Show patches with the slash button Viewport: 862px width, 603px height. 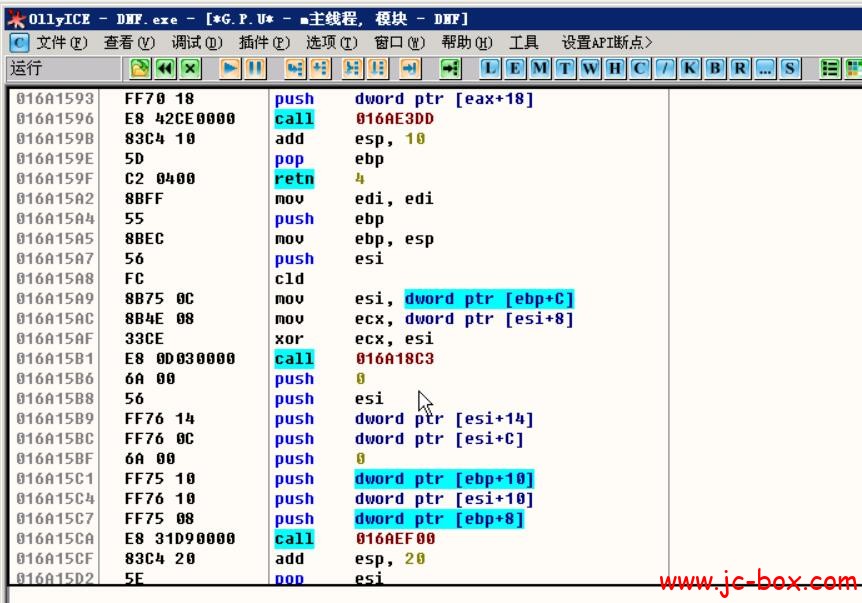pos(665,69)
